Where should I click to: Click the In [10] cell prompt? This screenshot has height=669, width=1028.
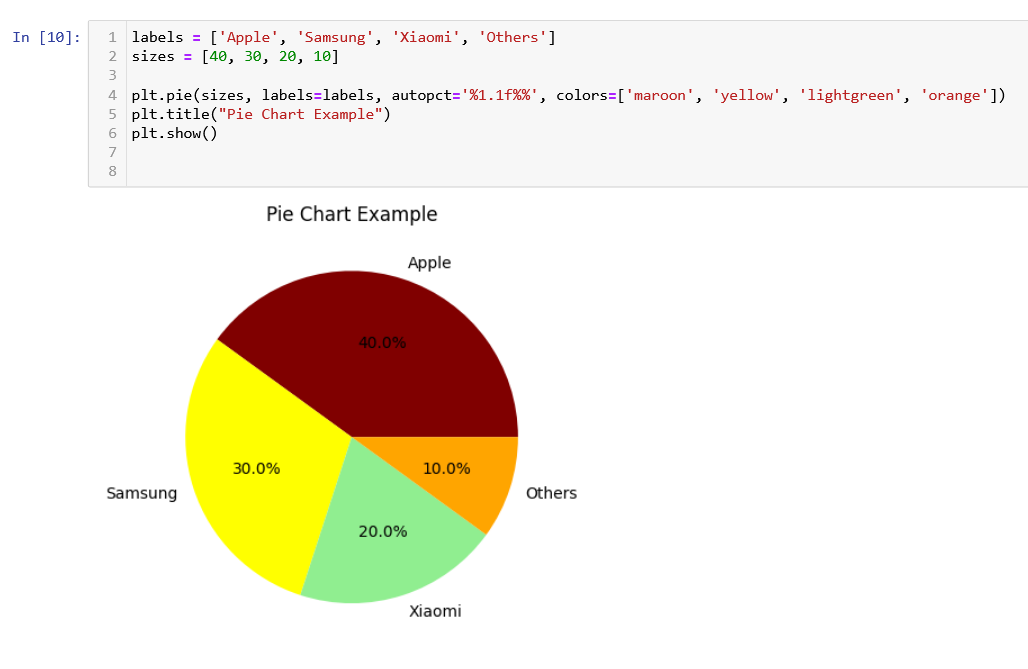pyautogui.click(x=46, y=37)
